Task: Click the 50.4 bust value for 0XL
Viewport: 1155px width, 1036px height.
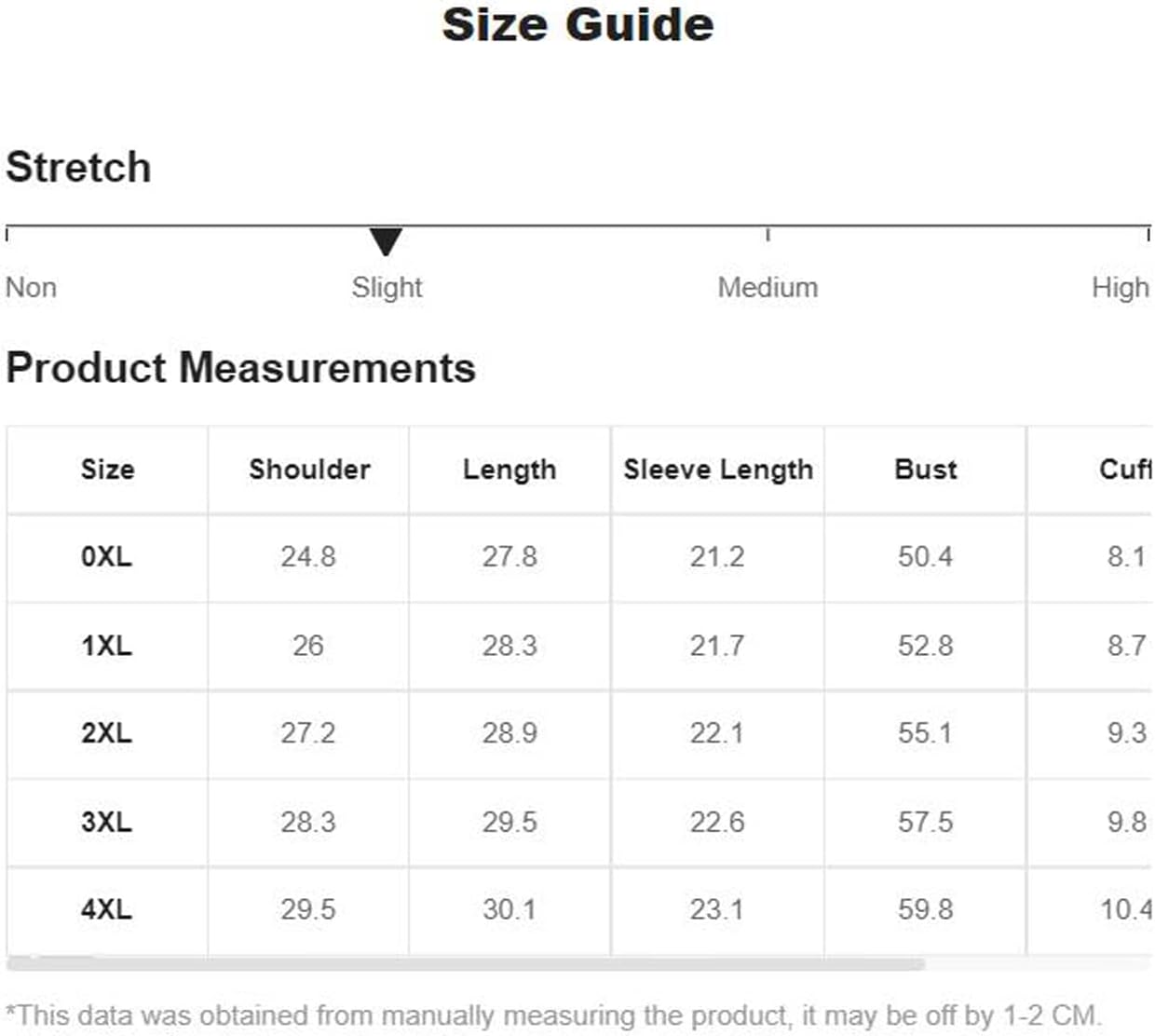Action: pyautogui.click(x=925, y=556)
